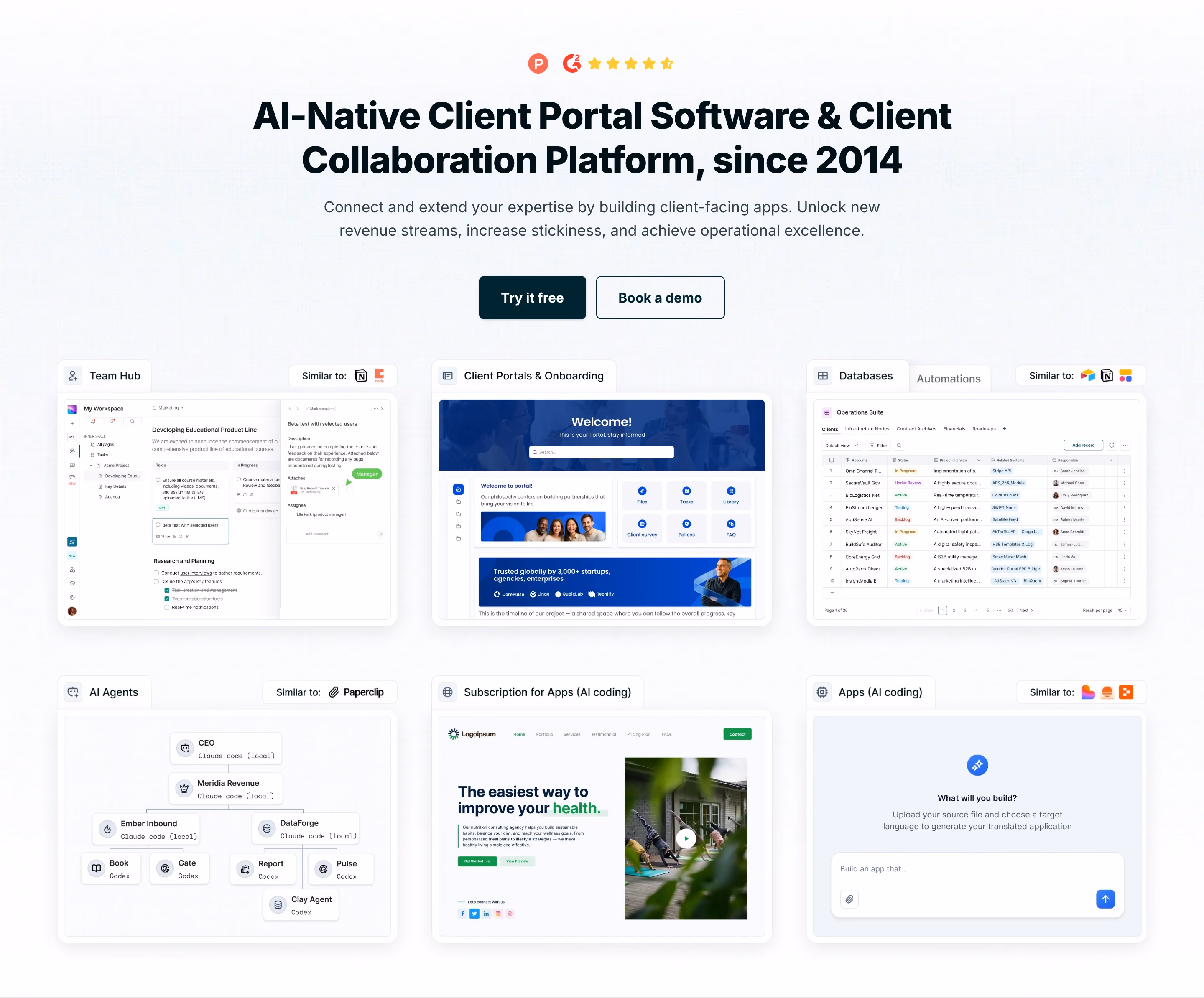Expand the Acme Project tree item

(91, 466)
